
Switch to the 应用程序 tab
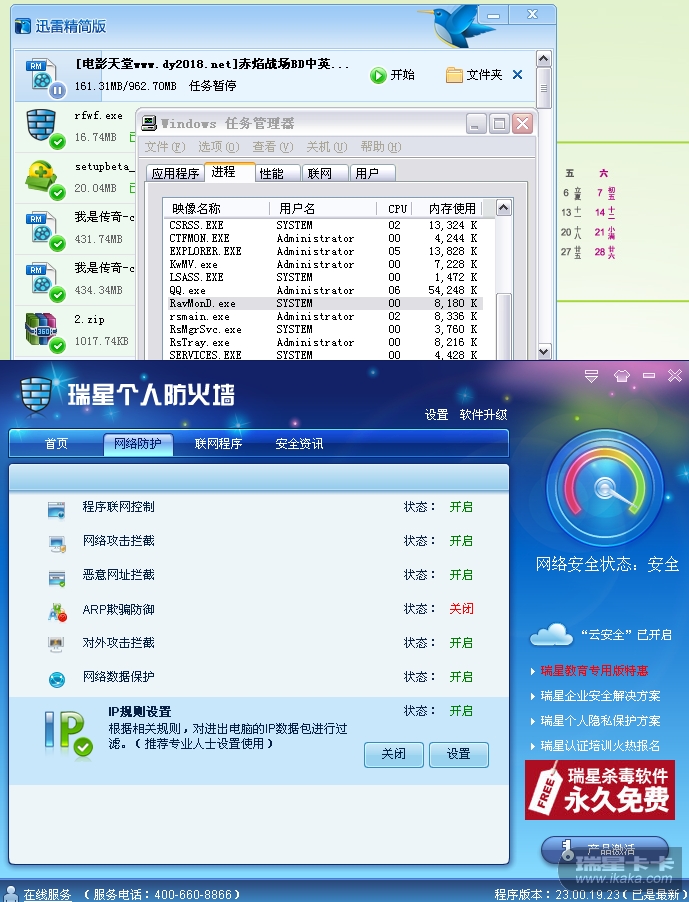(175, 173)
